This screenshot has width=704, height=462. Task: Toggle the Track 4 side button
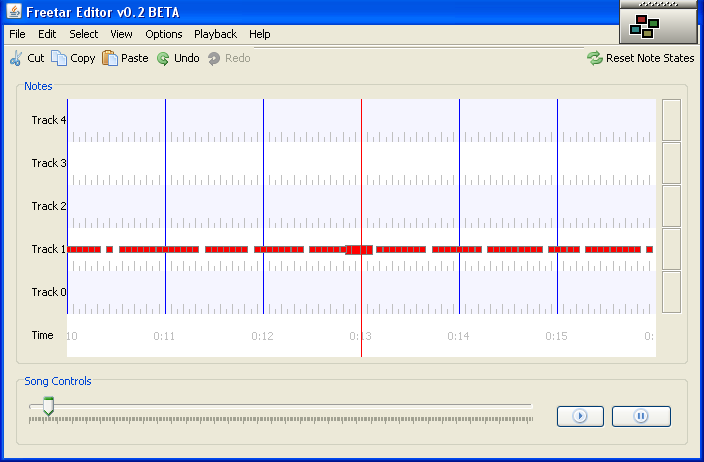pyautogui.click(x=672, y=120)
